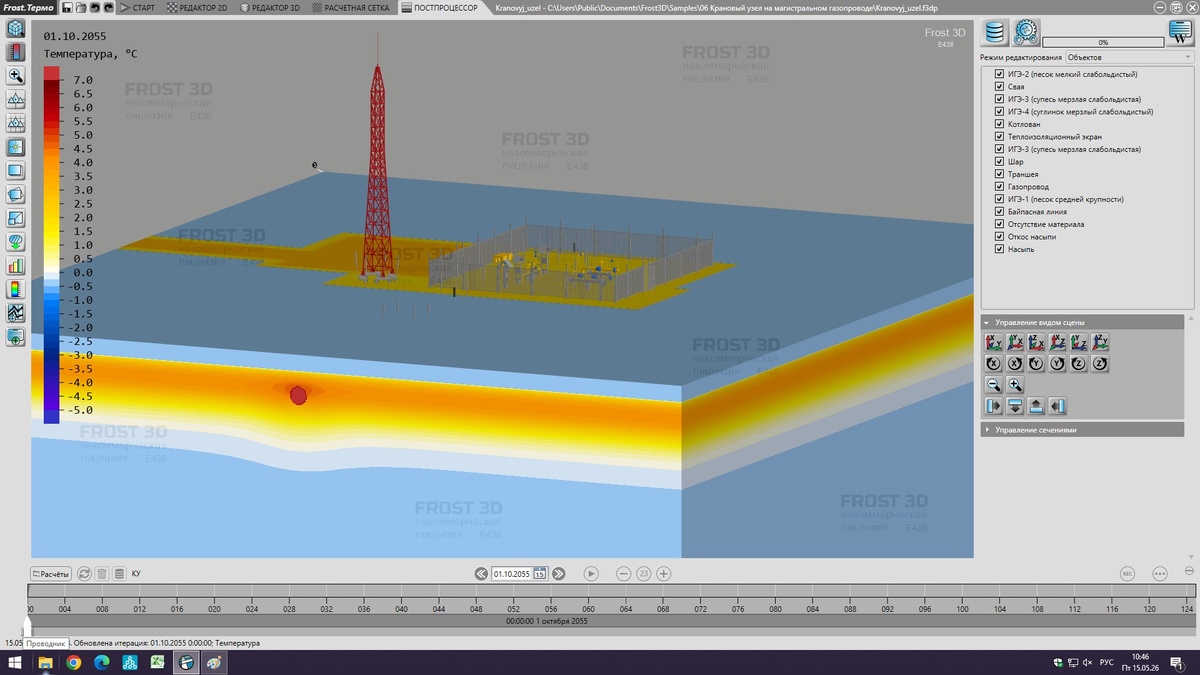Toggle the Свая checkbox
The image size is (1200, 675).
click(x=999, y=87)
